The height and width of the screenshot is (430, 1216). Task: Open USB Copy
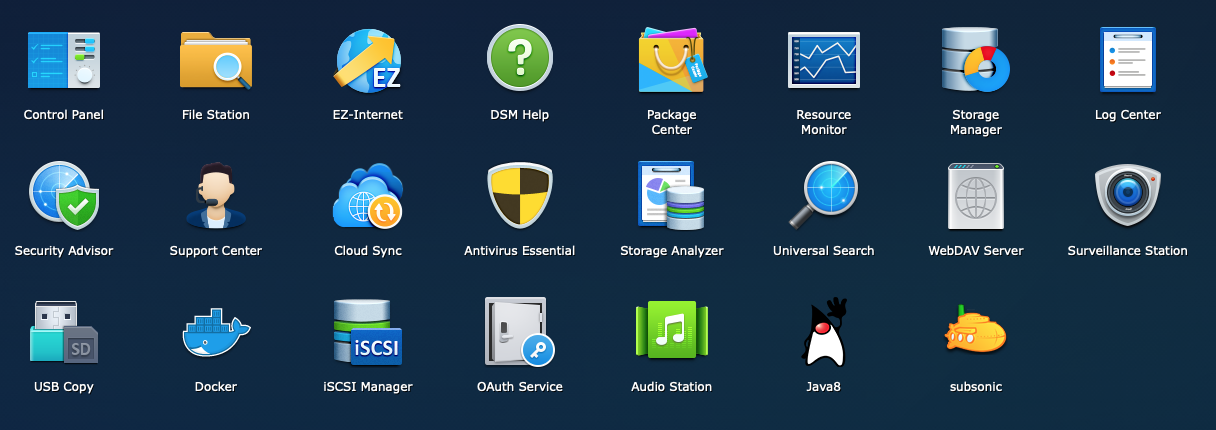pos(64,332)
